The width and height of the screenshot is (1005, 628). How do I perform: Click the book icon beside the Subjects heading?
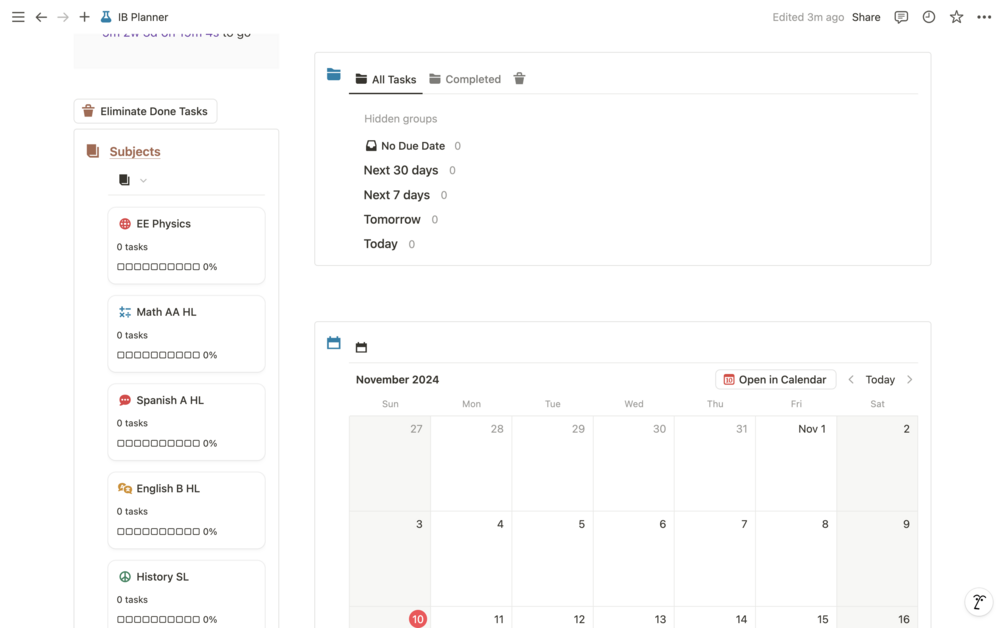93,151
